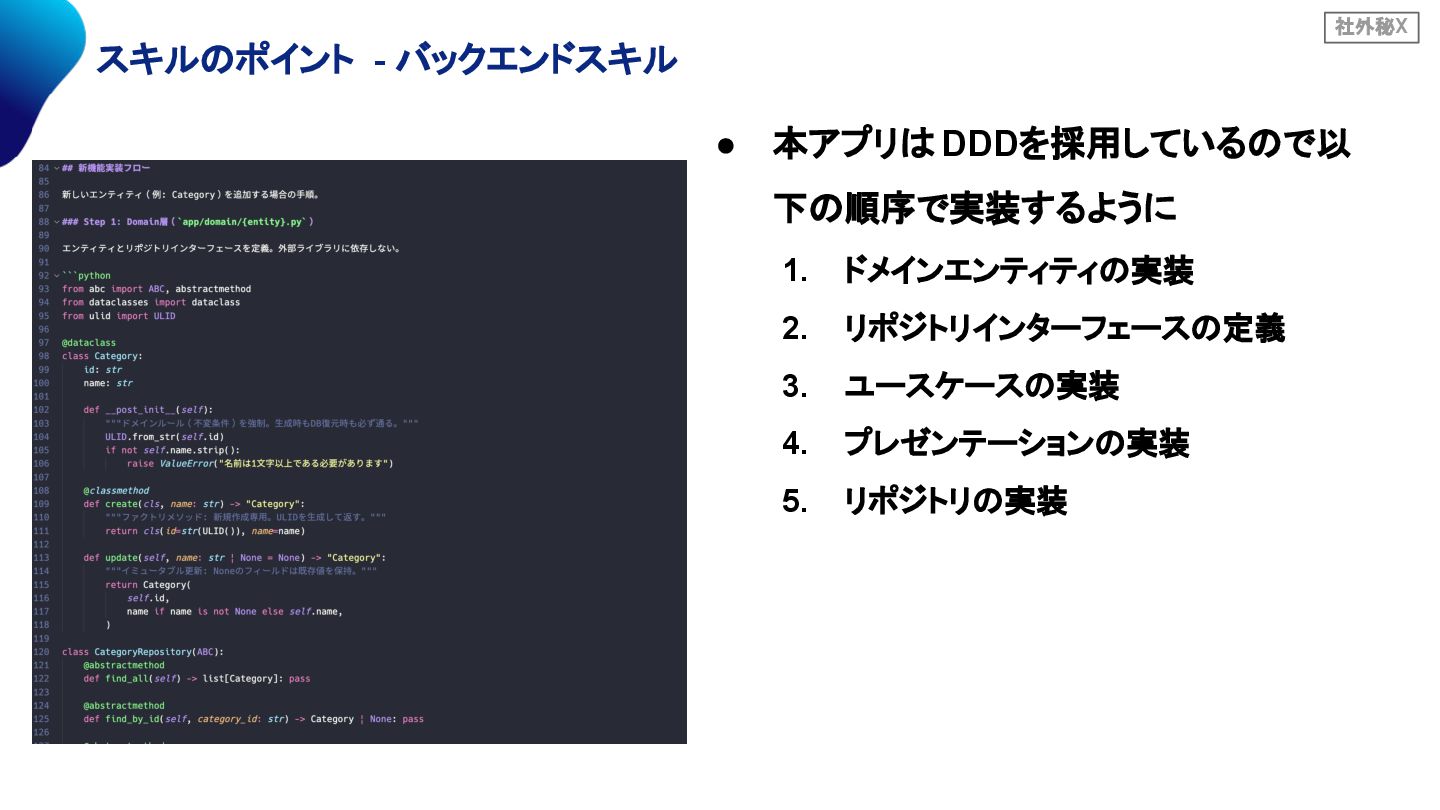
Task: Click the 社外秘X label badge
Action: click(1370, 27)
